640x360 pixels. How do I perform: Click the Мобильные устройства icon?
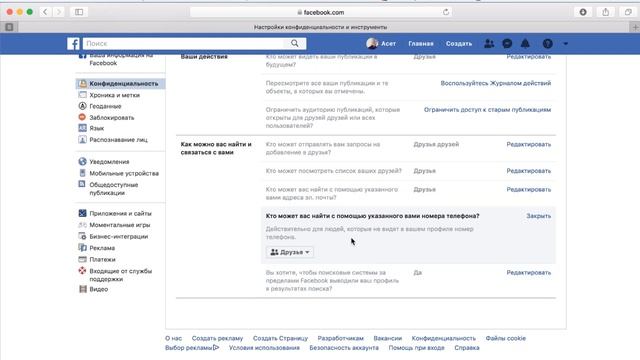click(x=82, y=173)
